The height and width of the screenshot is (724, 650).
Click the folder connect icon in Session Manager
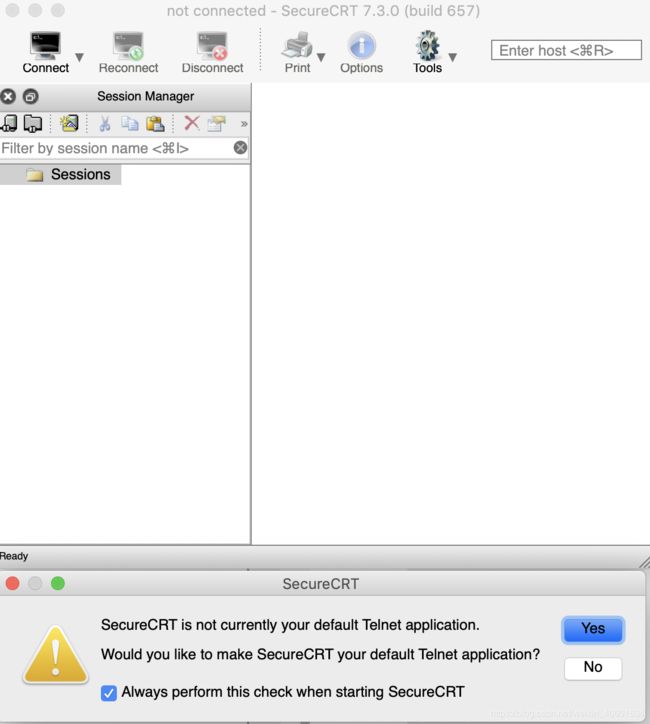tap(33, 123)
